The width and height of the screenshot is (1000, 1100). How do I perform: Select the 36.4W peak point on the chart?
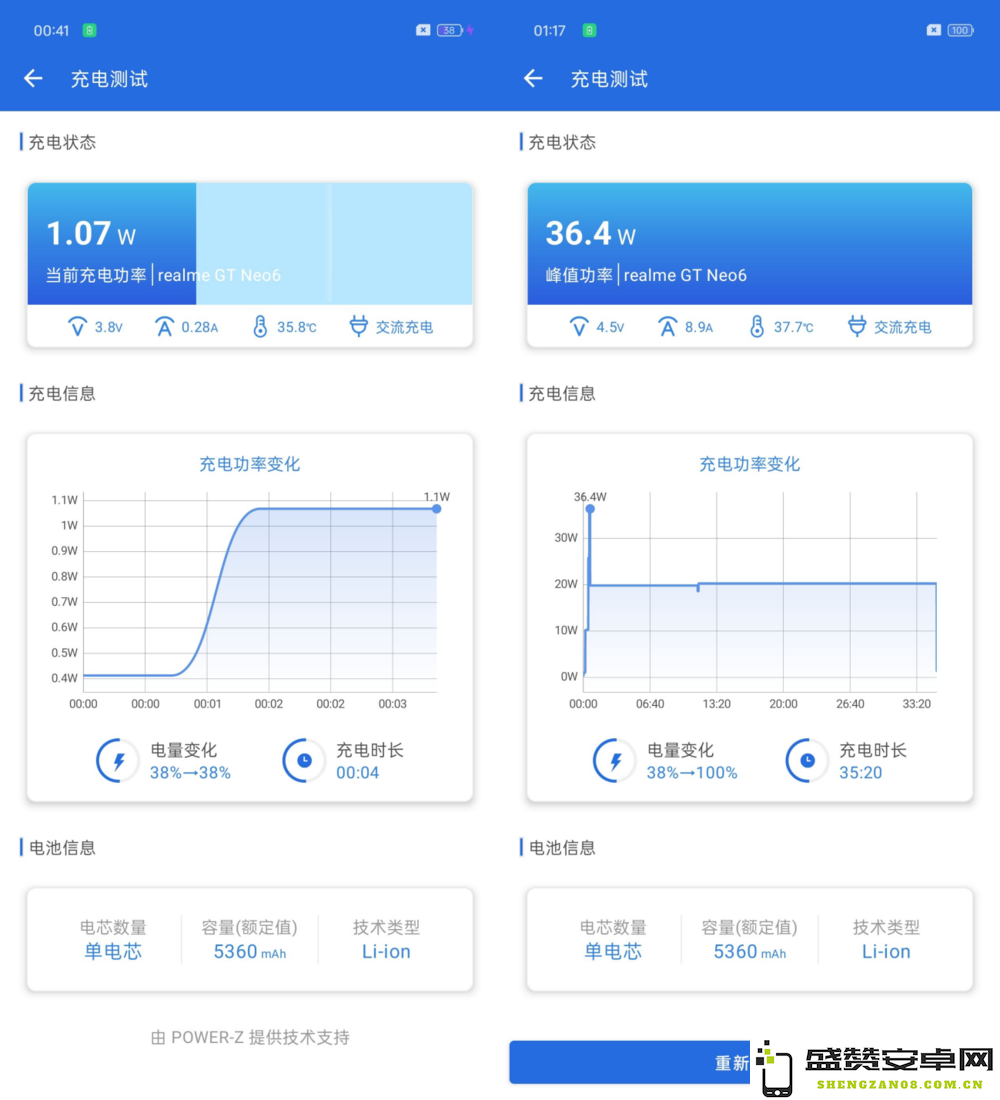click(590, 509)
